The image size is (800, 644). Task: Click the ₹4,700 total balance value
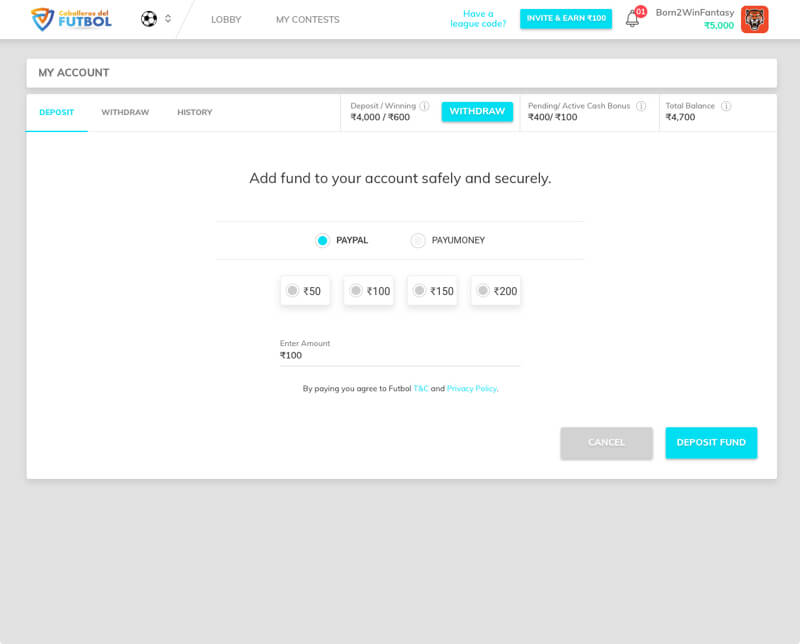pos(680,117)
